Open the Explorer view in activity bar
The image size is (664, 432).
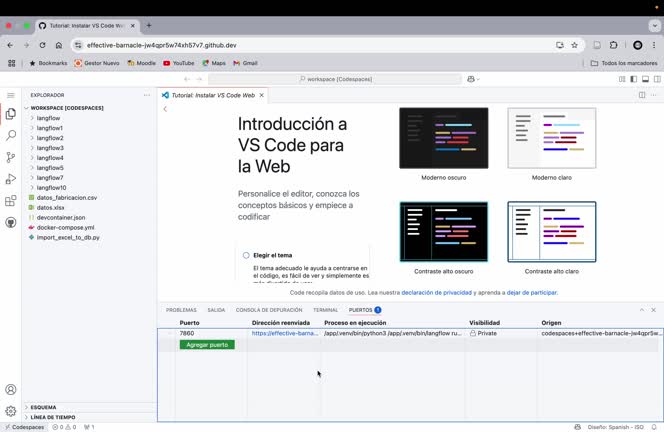11,114
